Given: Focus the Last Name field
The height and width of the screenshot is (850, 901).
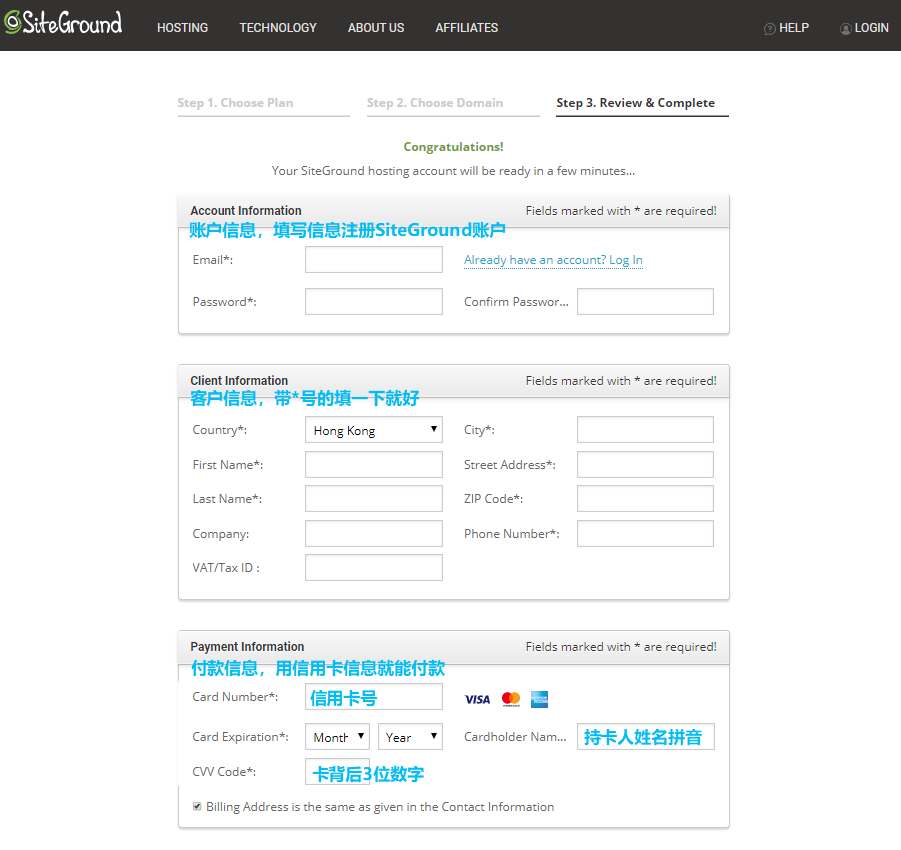Looking at the screenshot, I should pyautogui.click(x=374, y=499).
